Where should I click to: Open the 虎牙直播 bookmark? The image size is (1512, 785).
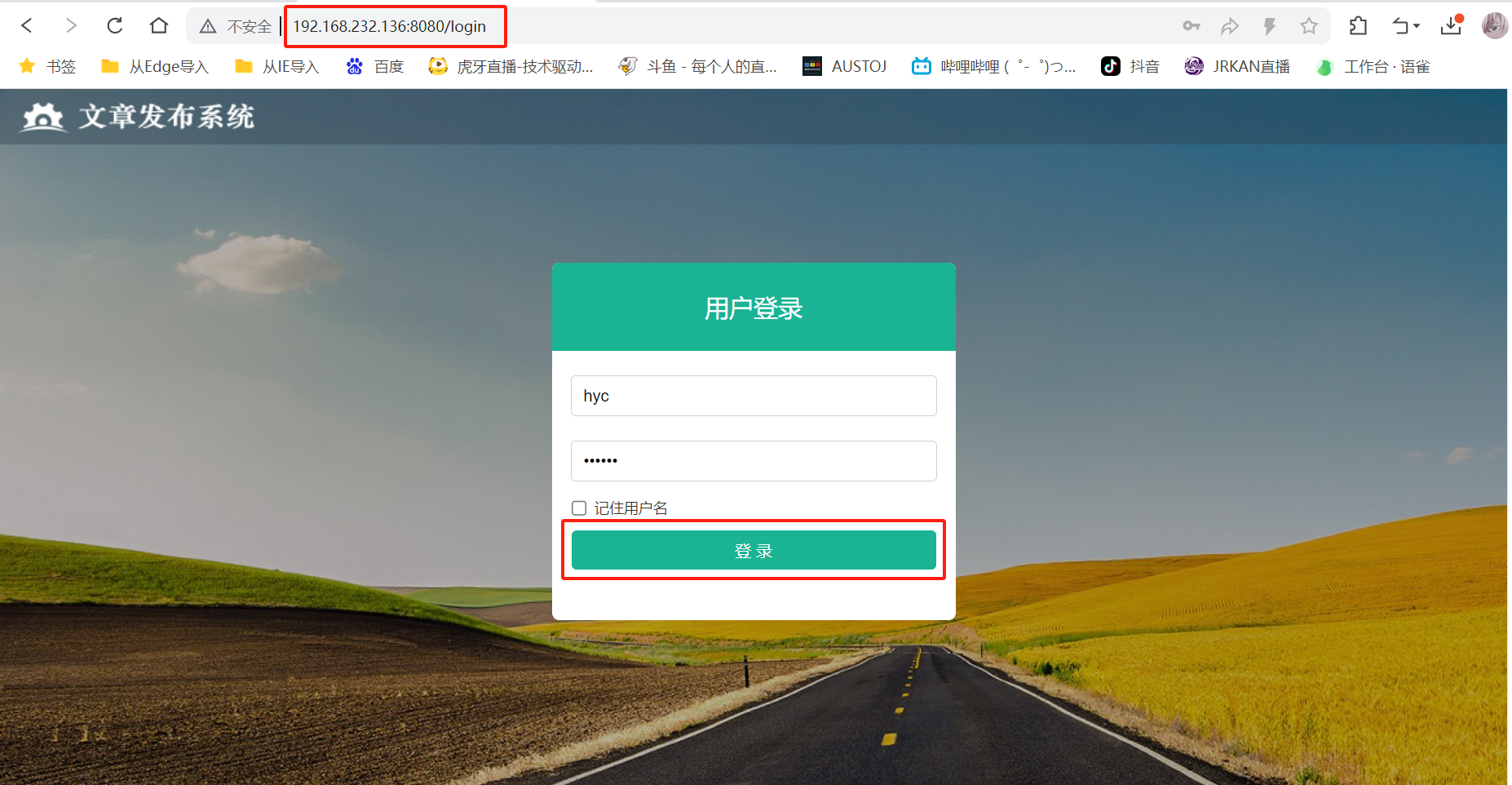point(511,66)
